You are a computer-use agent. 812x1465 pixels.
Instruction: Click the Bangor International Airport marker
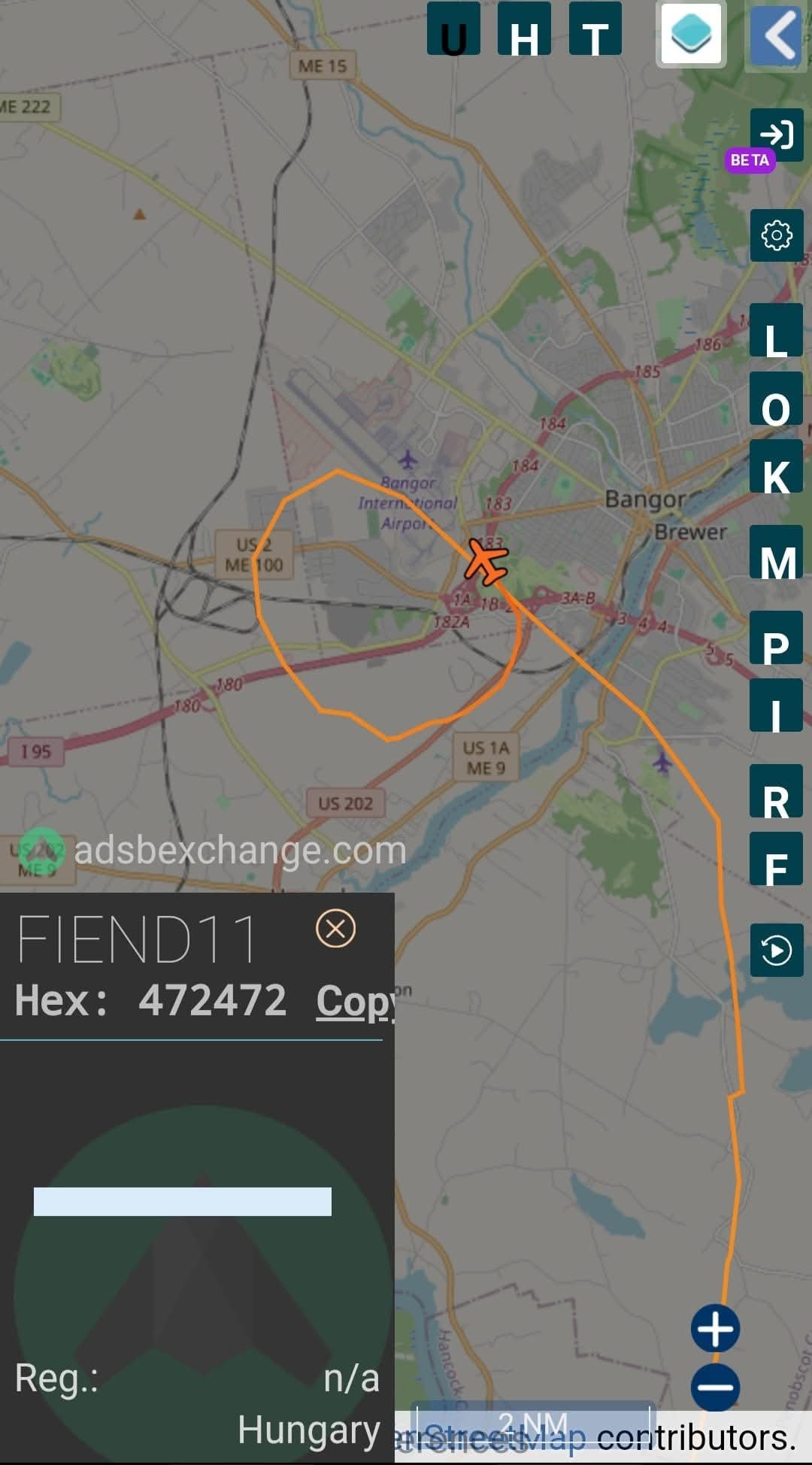[x=408, y=459]
